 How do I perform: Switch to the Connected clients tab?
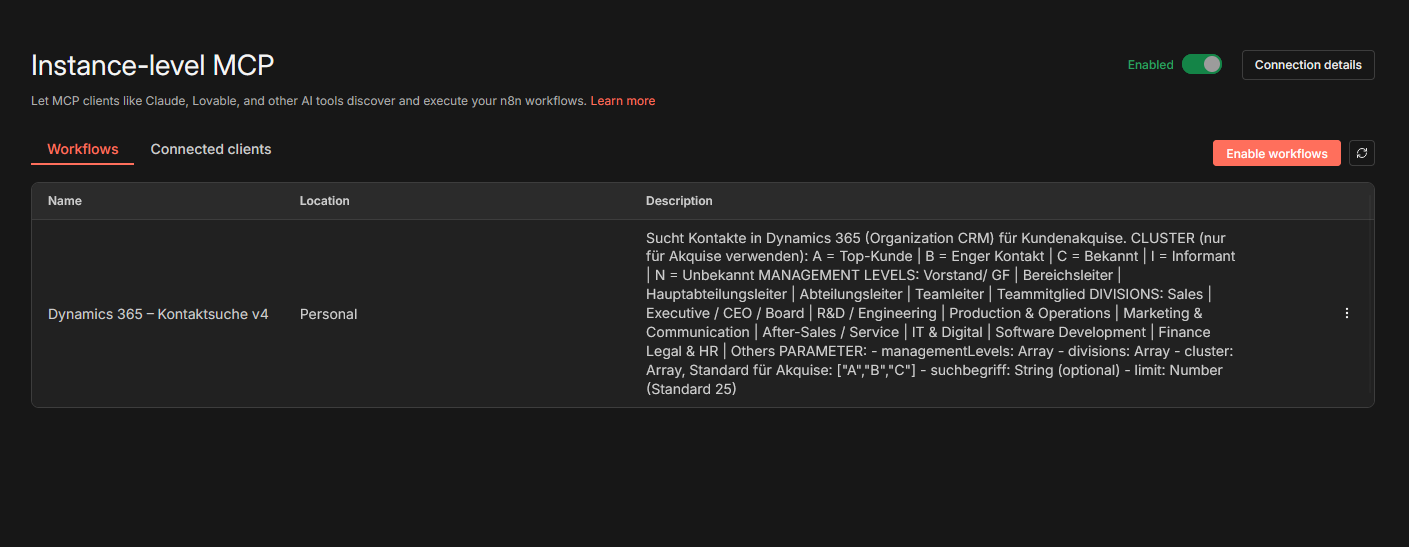(x=211, y=149)
